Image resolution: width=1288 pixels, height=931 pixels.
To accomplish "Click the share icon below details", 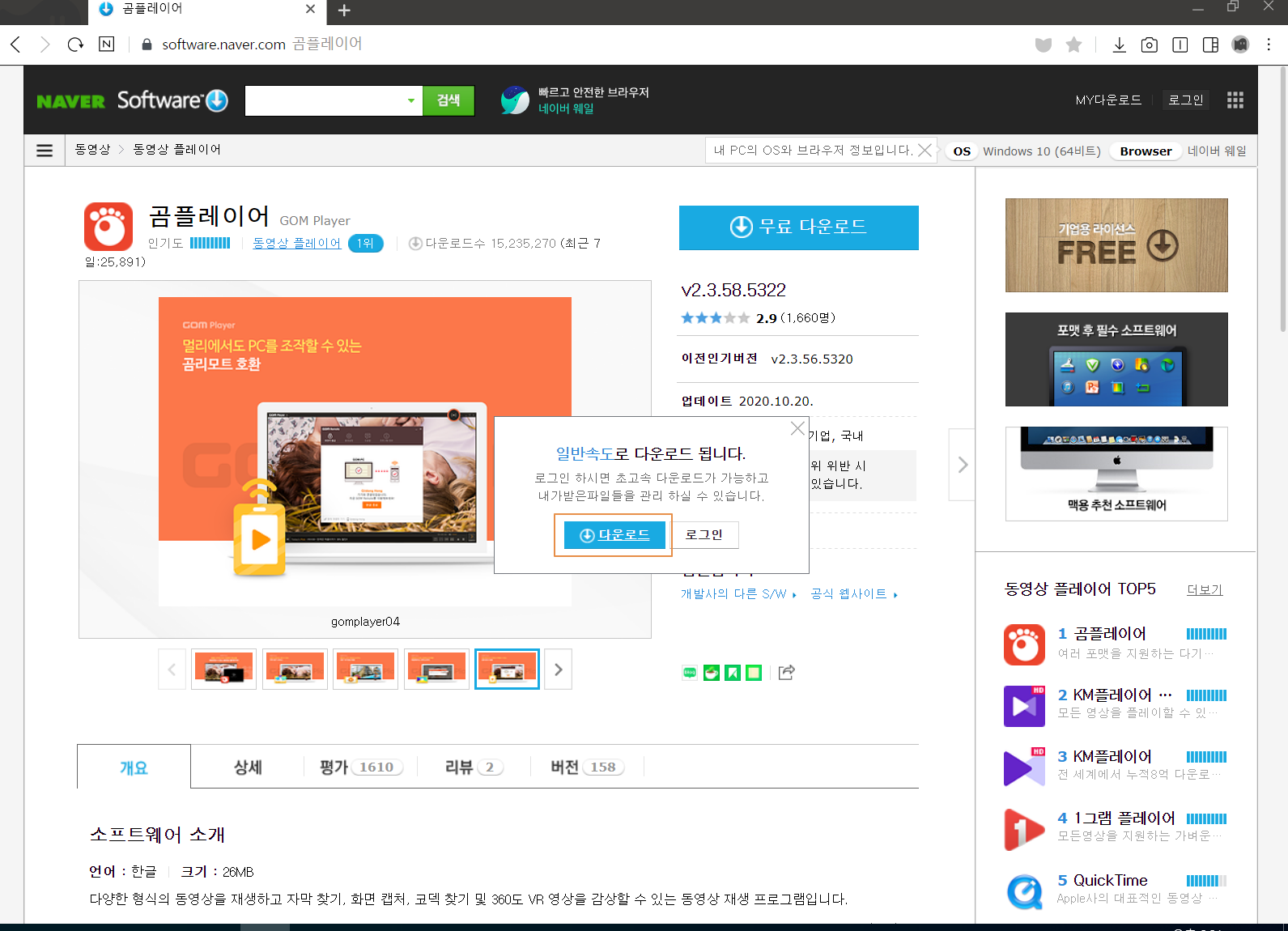I will [786, 672].
